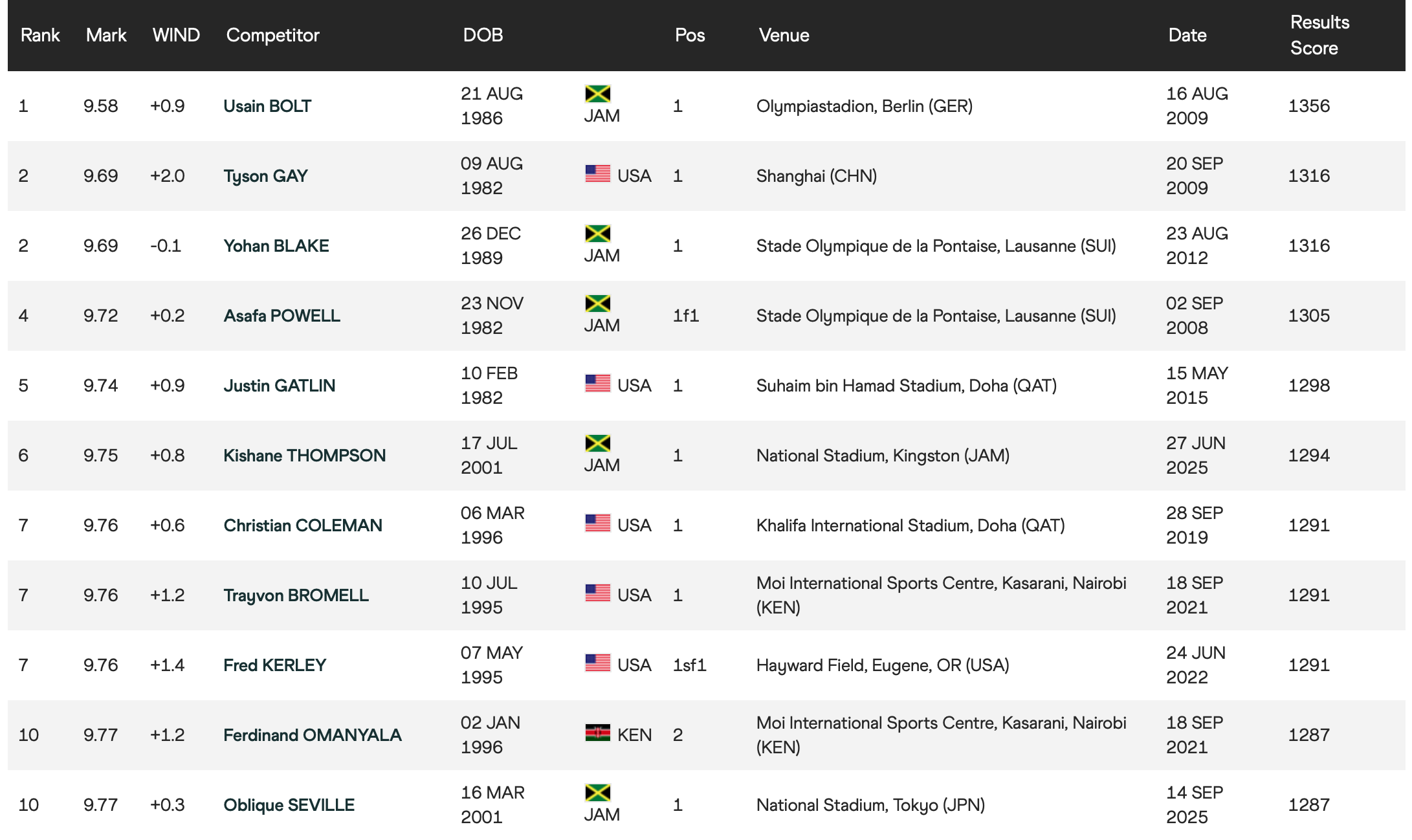
Task: Click the Jamaica flag in Asafa Powell's row
Action: tap(597, 304)
